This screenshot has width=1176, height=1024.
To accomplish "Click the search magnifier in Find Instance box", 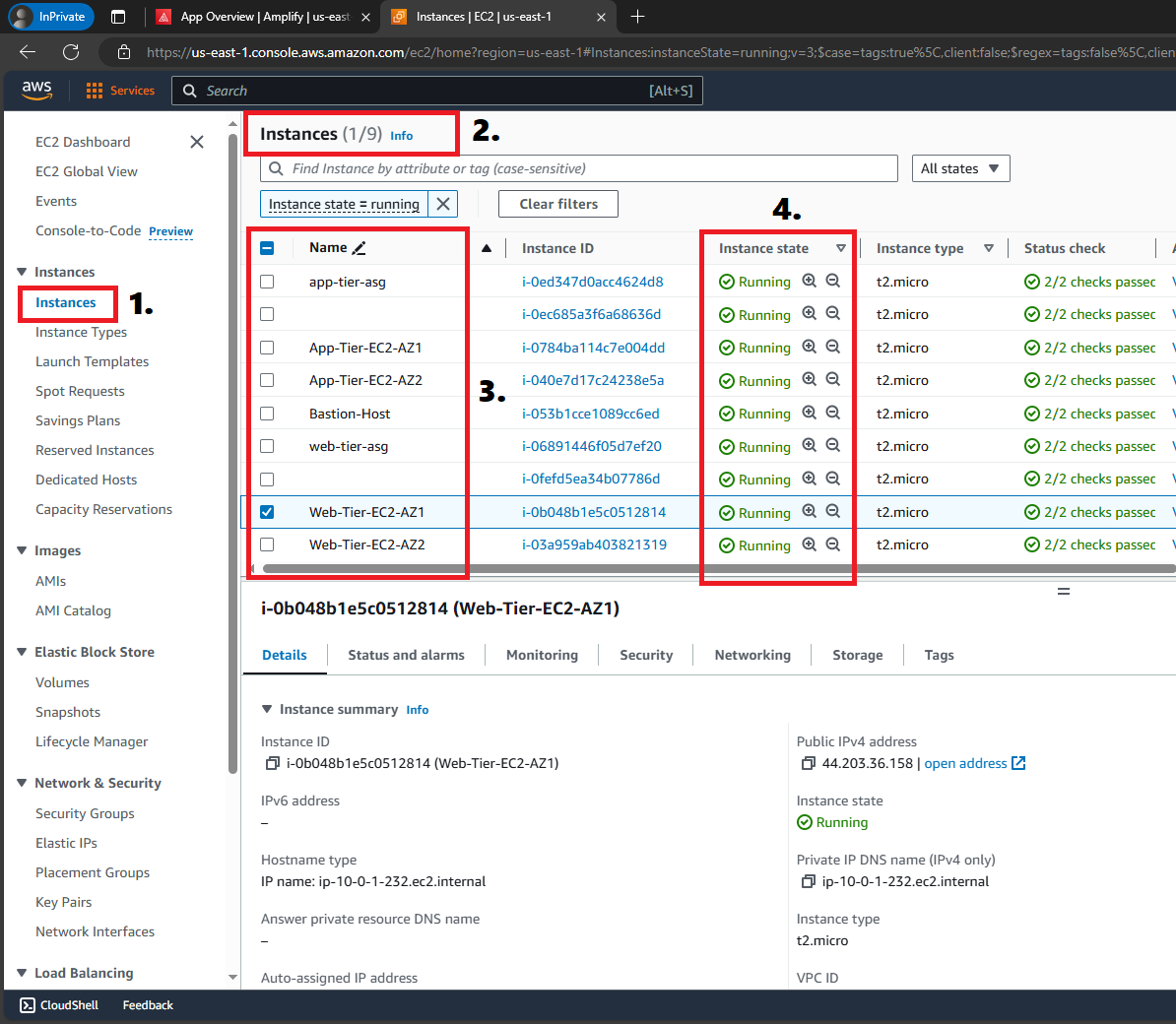I will pyautogui.click(x=276, y=168).
